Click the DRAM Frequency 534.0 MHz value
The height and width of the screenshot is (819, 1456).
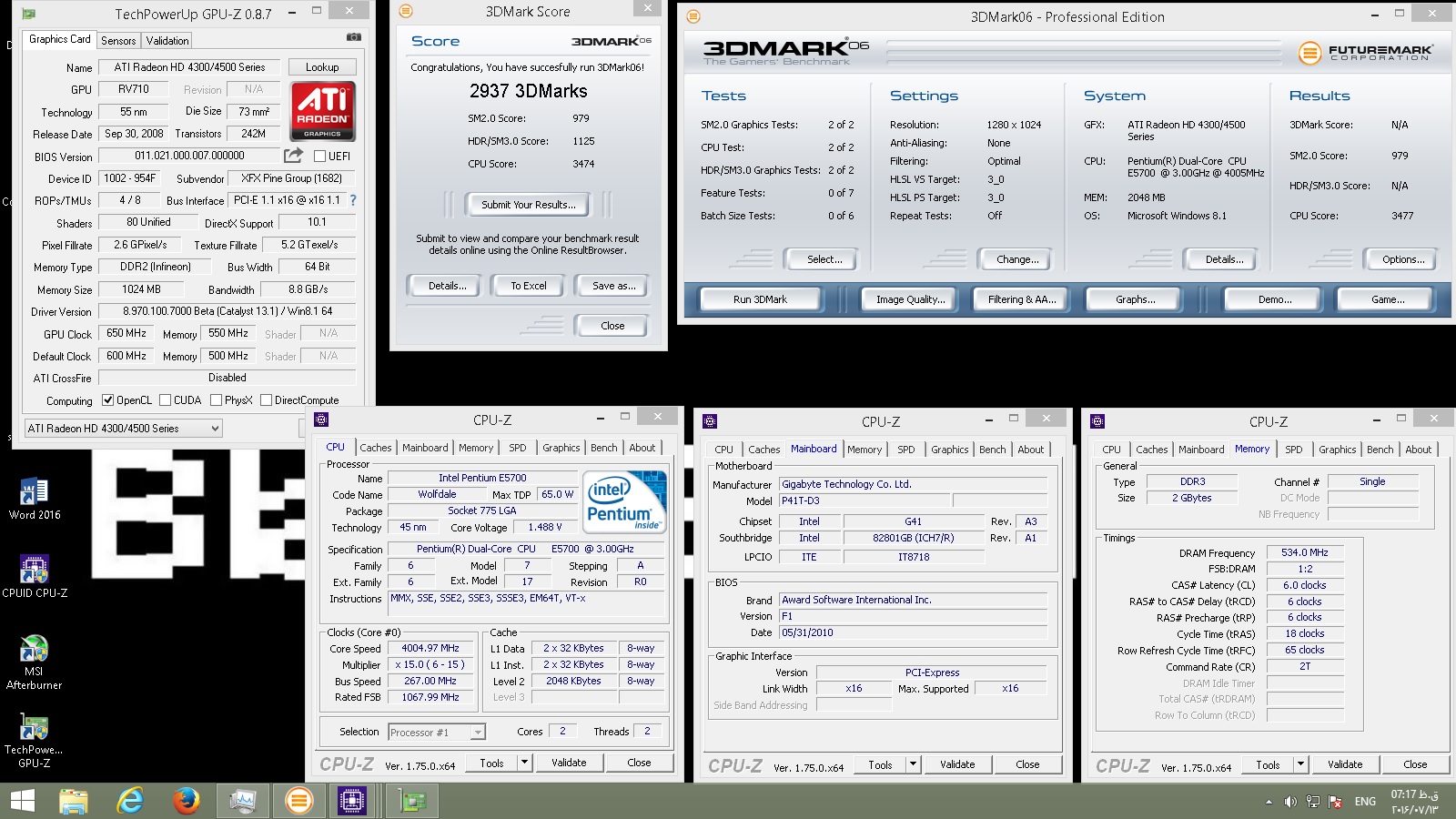coord(1305,552)
